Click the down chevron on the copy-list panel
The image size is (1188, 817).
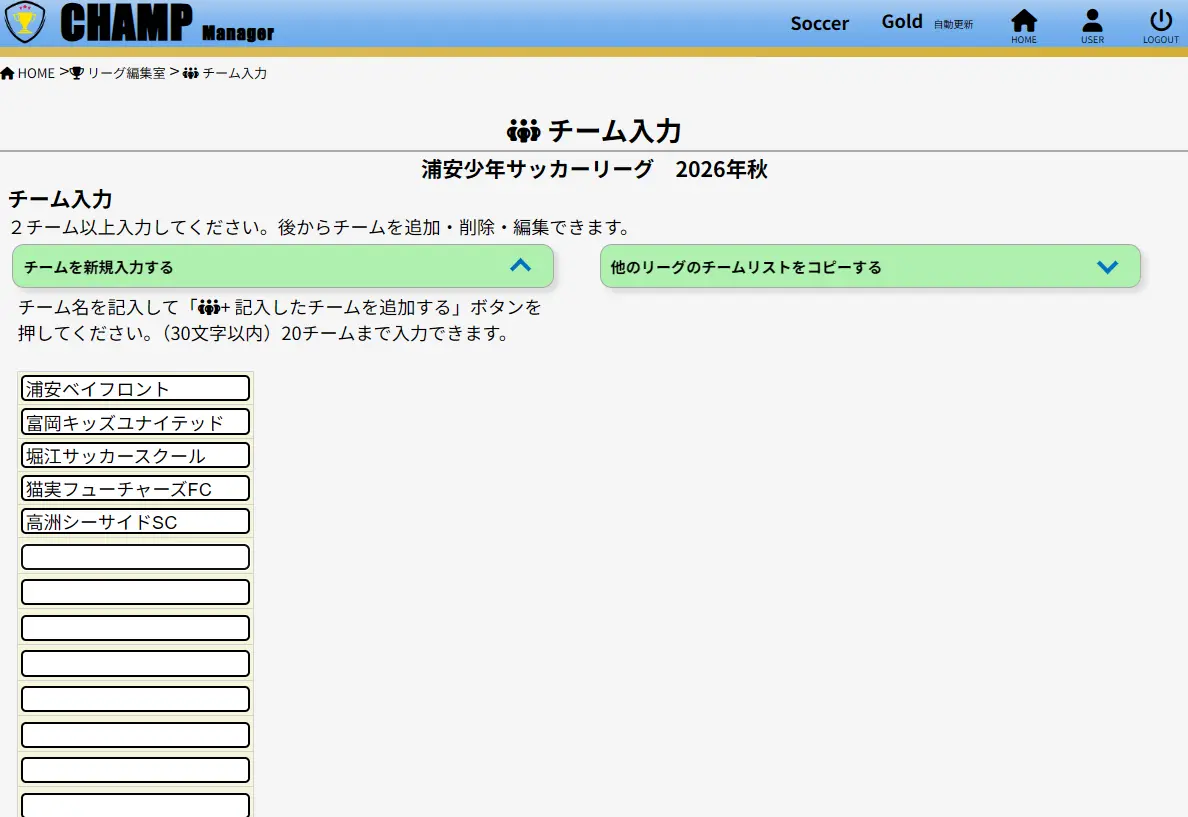click(1108, 267)
